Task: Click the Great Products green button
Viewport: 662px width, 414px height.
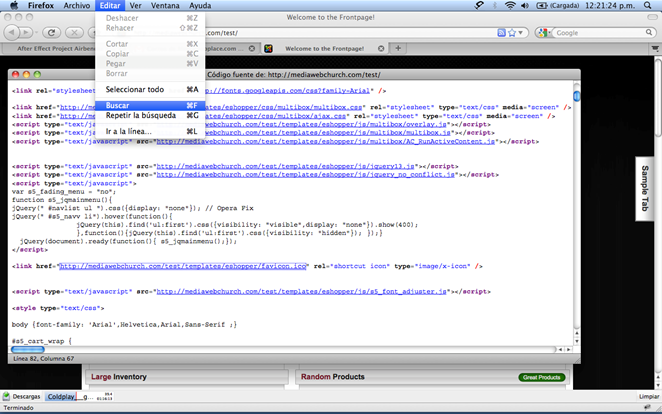Action: coord(542,377)
